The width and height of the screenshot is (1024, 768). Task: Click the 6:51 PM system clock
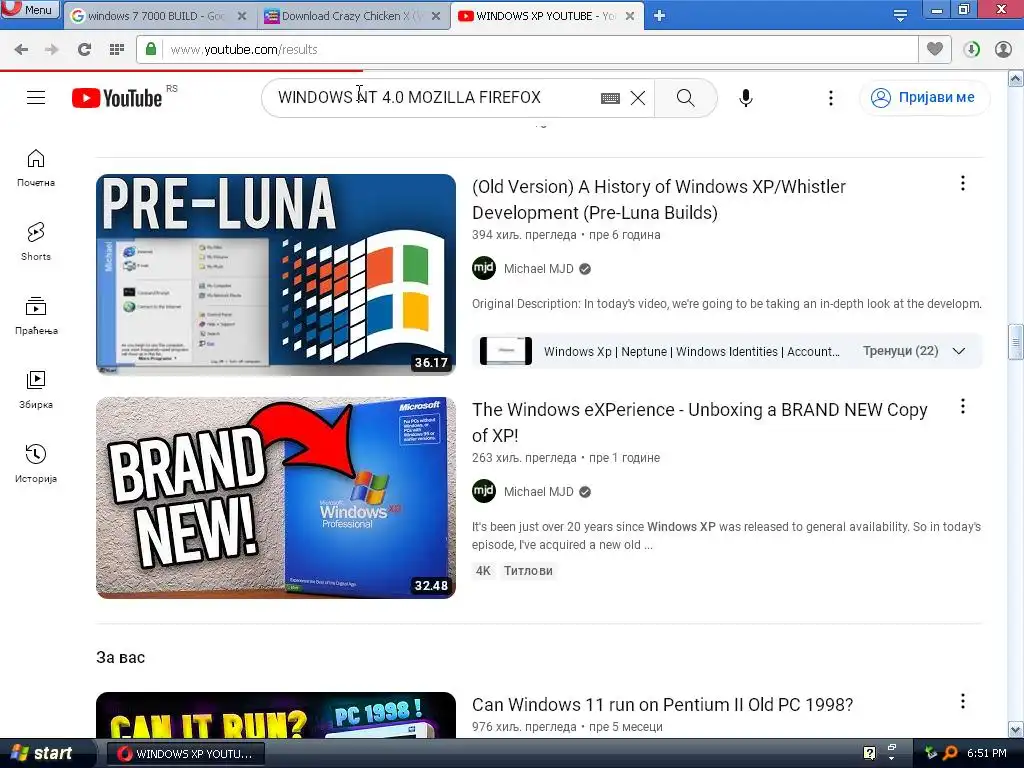point(986,753)
